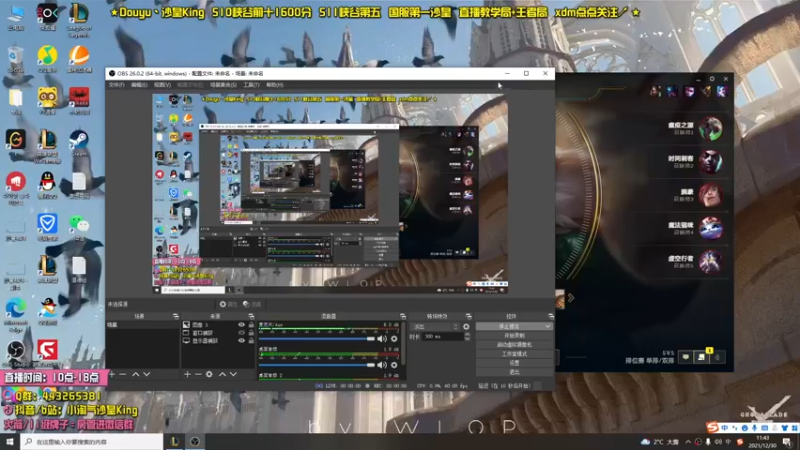Click League client microphone icon at bottom
The width and height of the screenshot is (800, 450).
[x=717, y=357]
